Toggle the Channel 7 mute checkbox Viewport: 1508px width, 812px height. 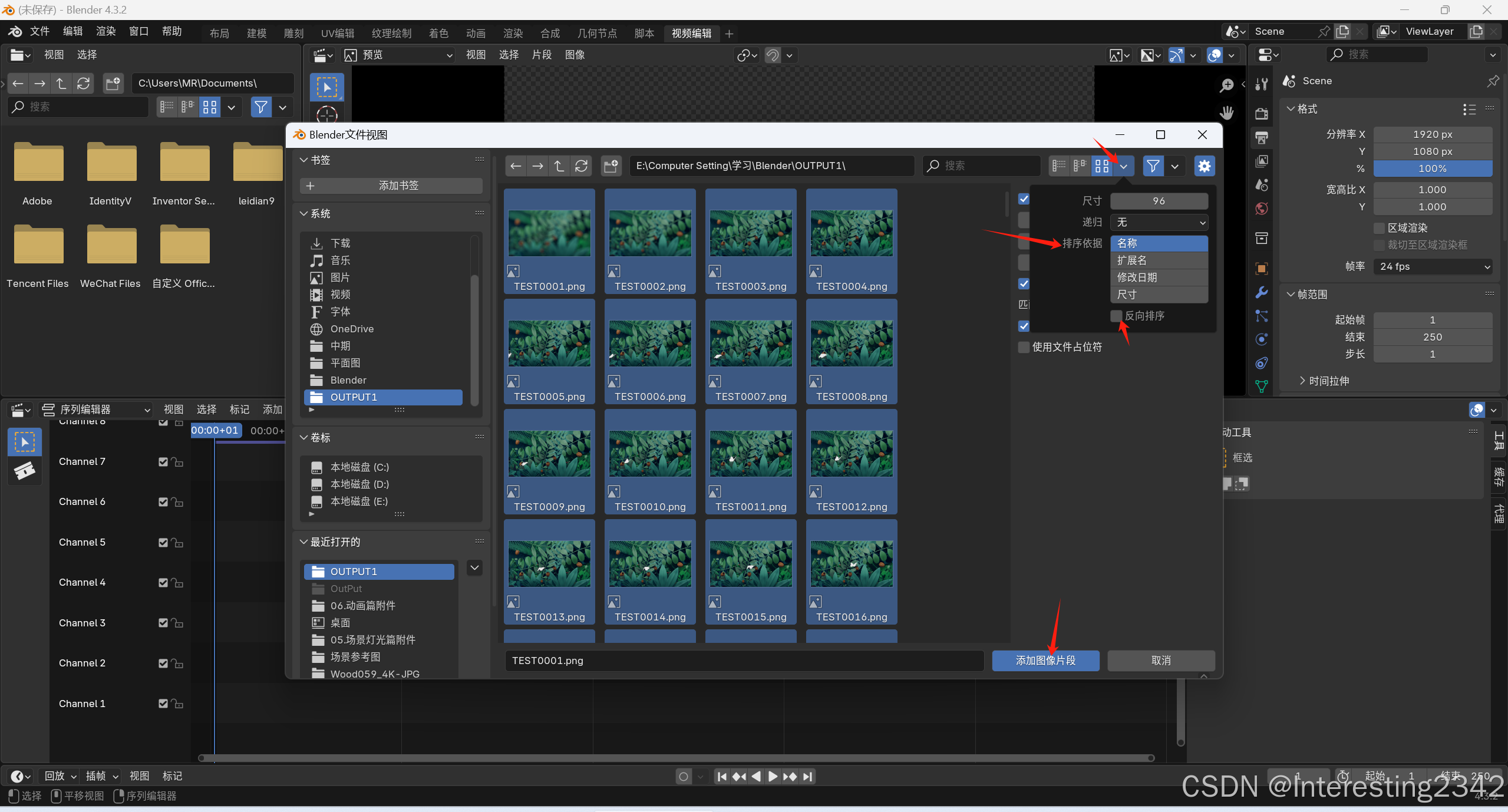163,461
